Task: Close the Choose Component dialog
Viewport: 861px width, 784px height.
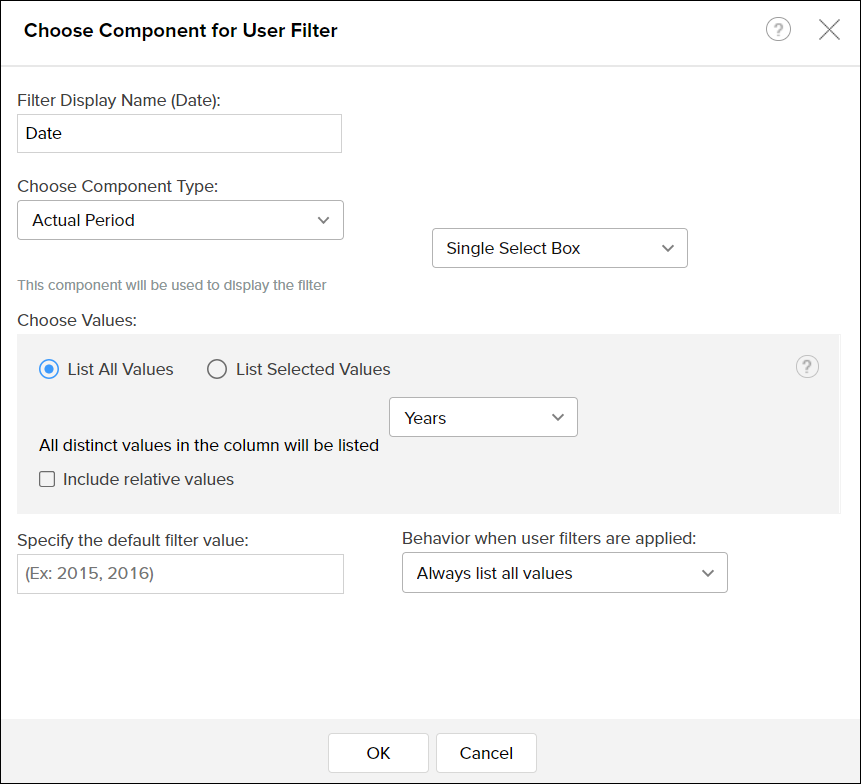Action: click(830, 29)
